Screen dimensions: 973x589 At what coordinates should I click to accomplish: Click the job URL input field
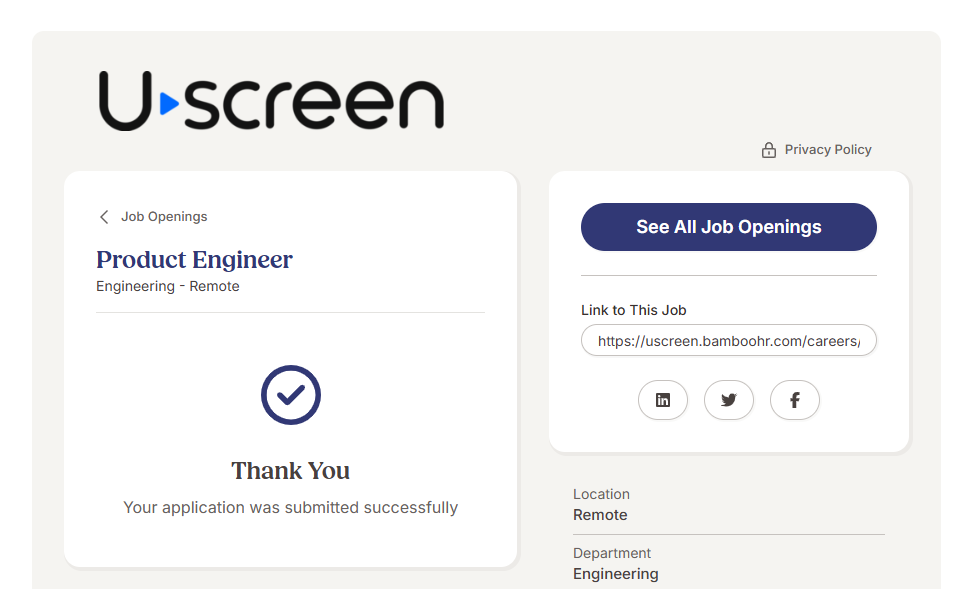tap(729, 341)
